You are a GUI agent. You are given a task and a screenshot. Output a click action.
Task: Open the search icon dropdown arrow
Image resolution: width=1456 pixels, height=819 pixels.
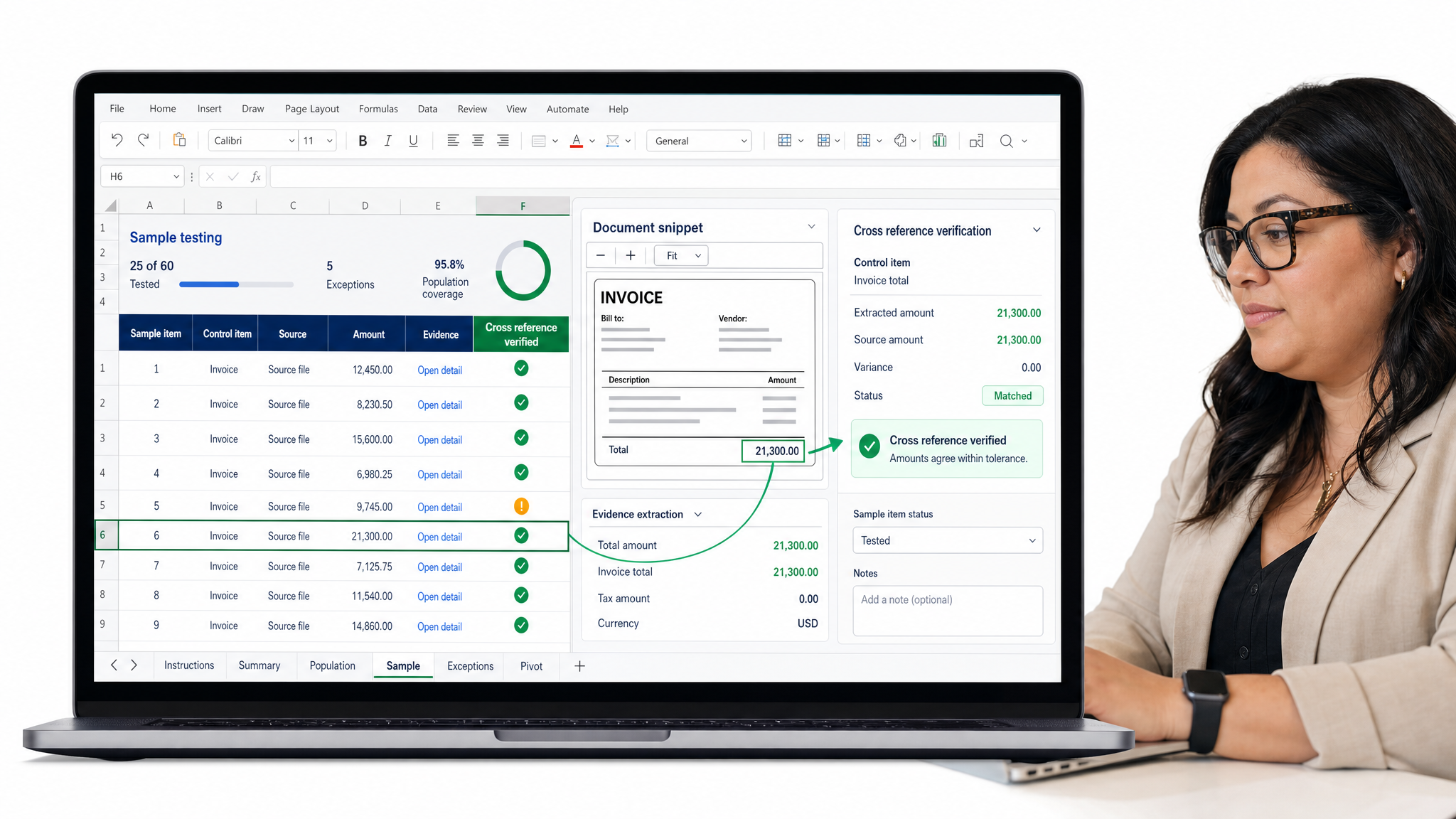click(x=1024, y=141)
